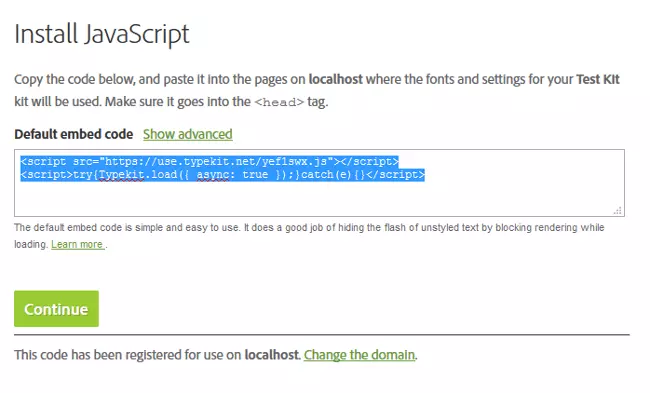This screenshot has height=393, width=650.
Task: Click the Show advanced link
Action: 187,134
